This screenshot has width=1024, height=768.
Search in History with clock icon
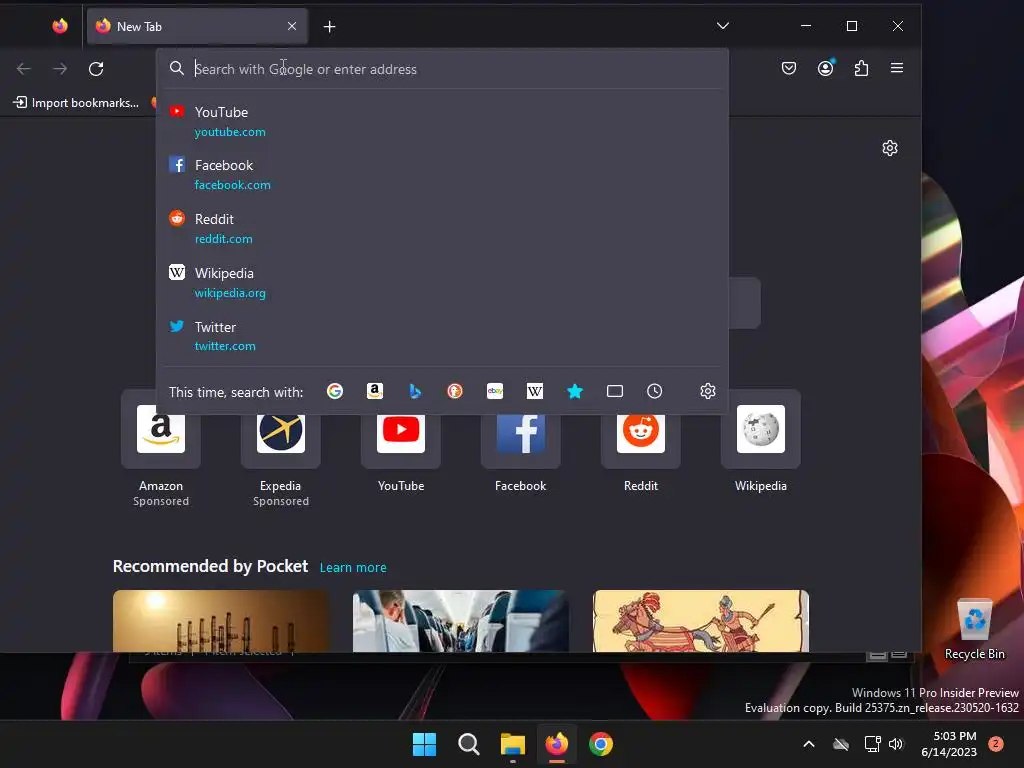[x=654, y=391]
